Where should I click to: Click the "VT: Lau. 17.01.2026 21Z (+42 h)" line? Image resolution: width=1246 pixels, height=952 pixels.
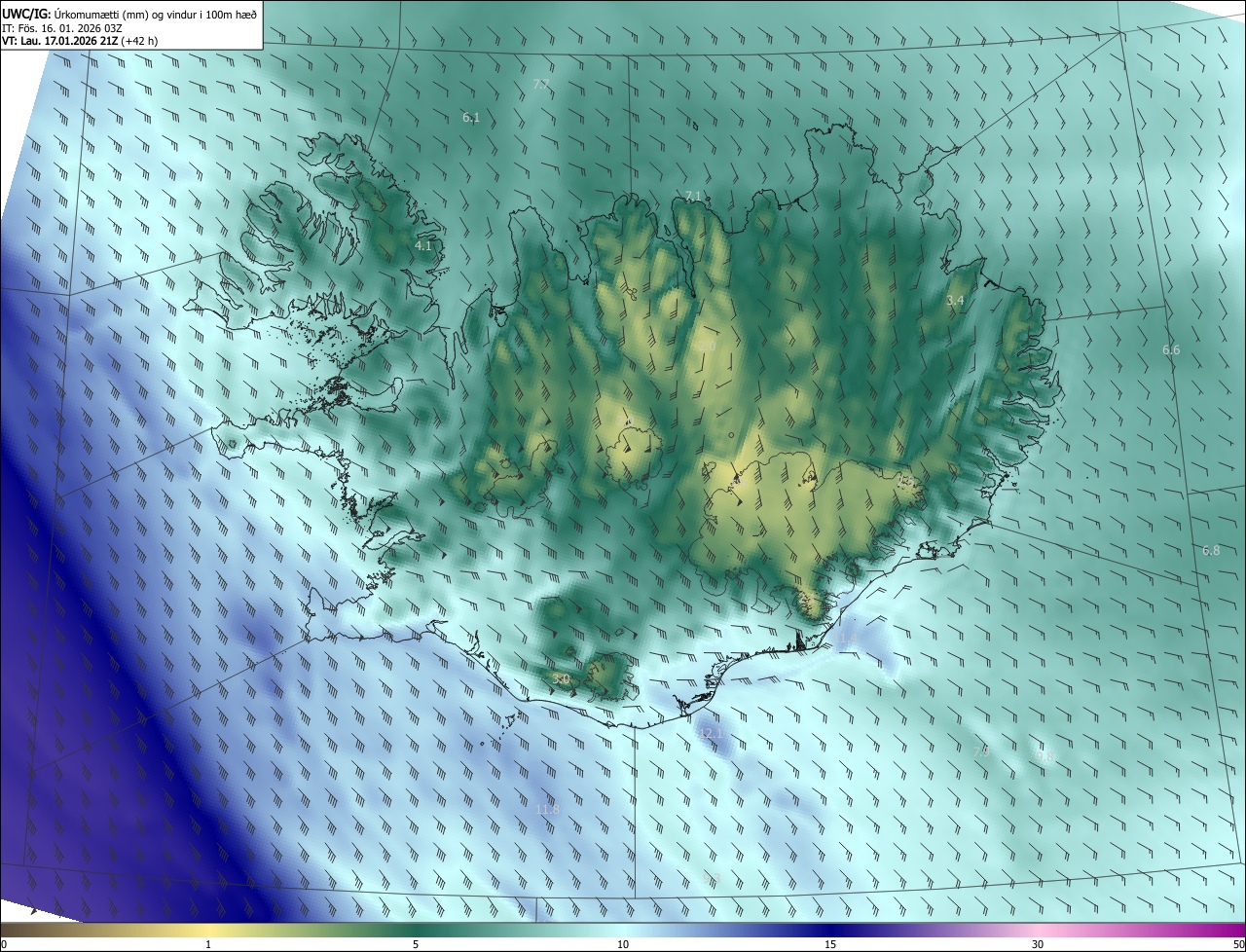80,41
